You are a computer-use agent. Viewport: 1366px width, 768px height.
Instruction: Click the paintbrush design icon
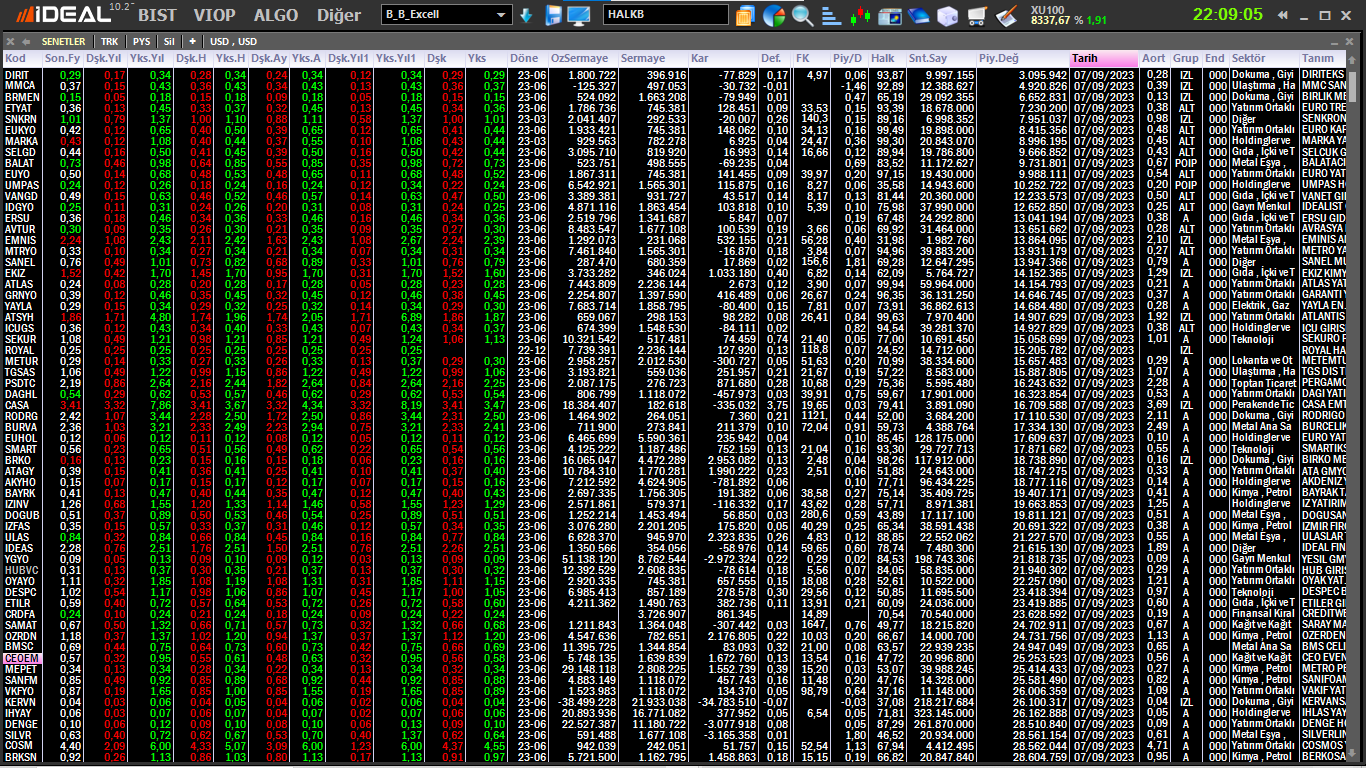[x=1006, y=16]
